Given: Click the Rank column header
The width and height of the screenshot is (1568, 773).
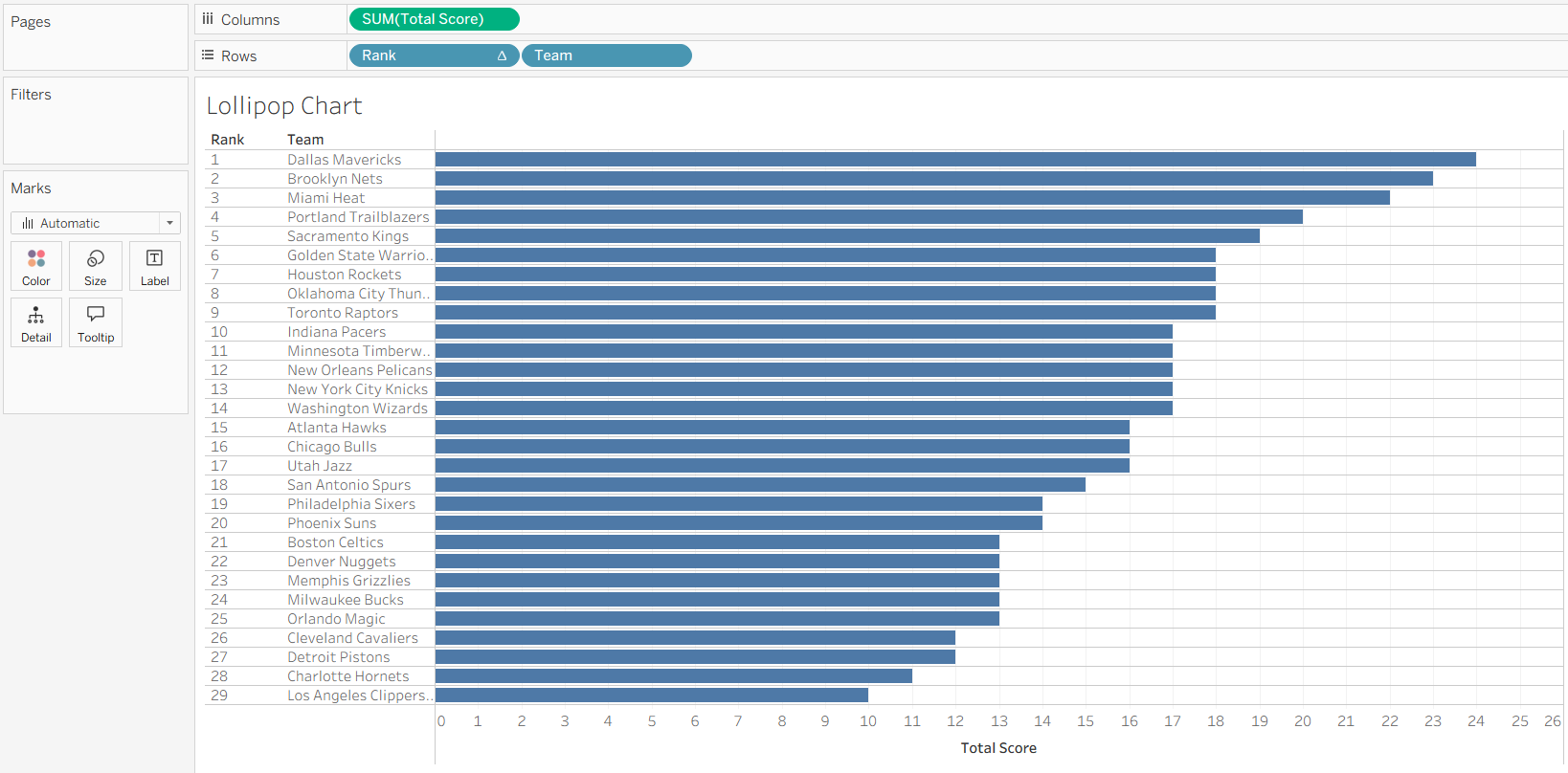Looking at the screenshot, I should (228, 140).
